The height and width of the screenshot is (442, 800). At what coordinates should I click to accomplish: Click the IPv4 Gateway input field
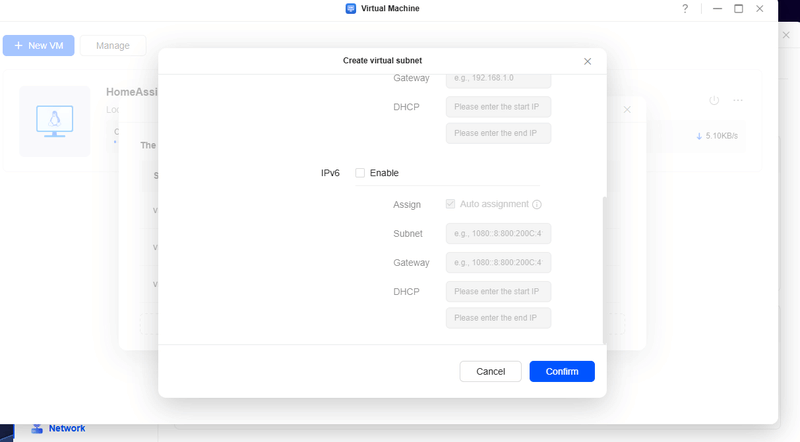[x=498, y=78]
